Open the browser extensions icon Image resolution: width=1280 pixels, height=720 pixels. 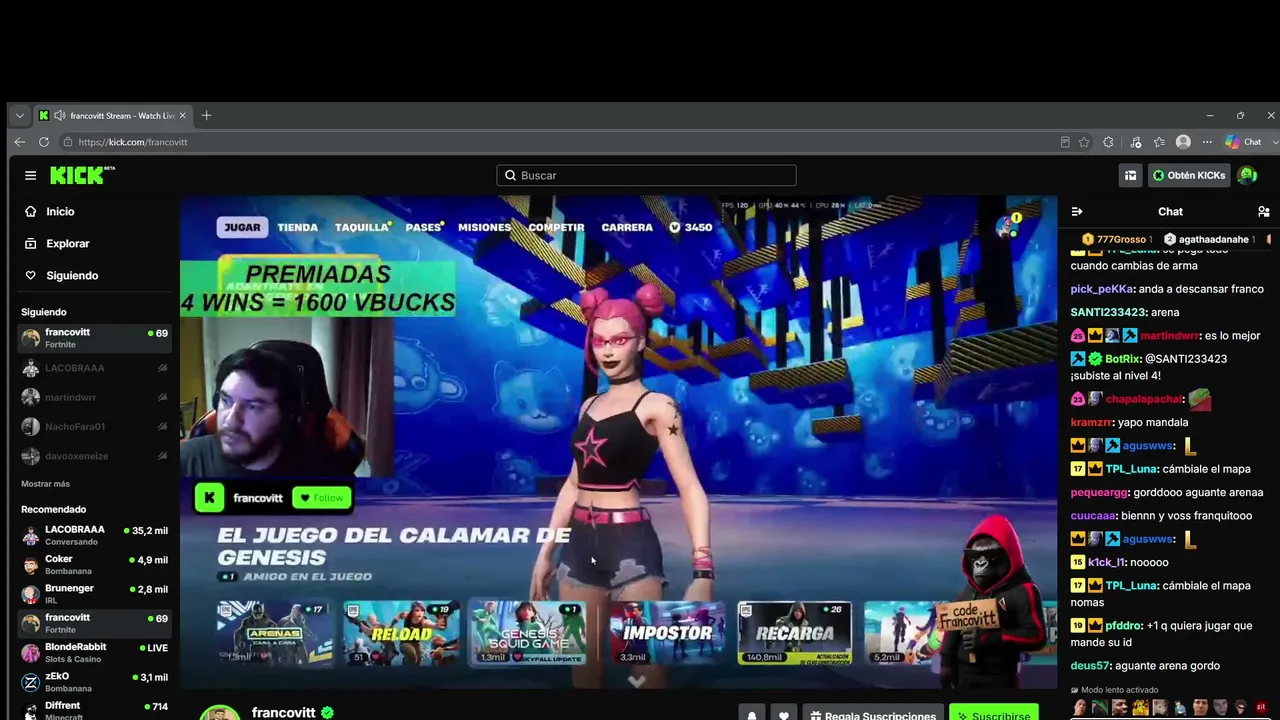coord(1108,142)
